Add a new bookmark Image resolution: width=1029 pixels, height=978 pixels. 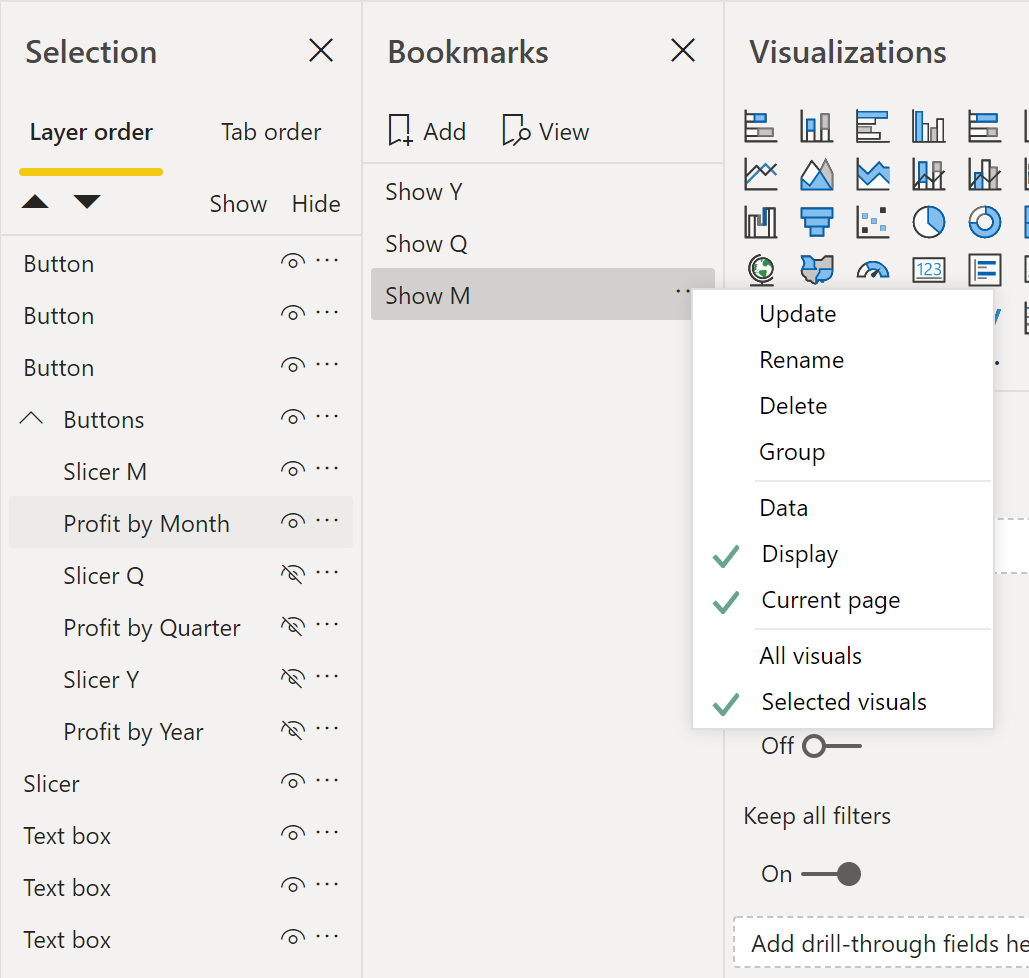427,131
